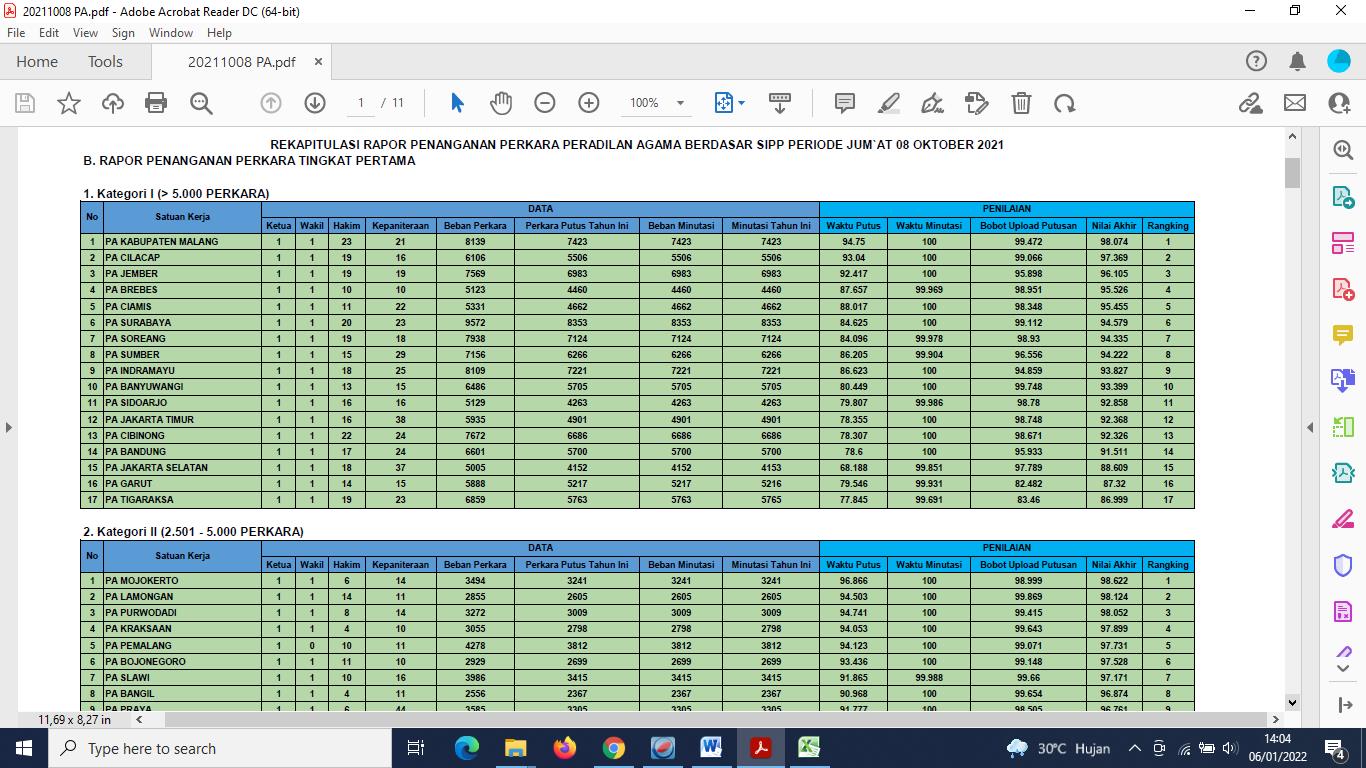The height and width of the screenshot is (768, 1366).
Task: Open the Export PDF tool in sidebar
Action: [1342, 197]
